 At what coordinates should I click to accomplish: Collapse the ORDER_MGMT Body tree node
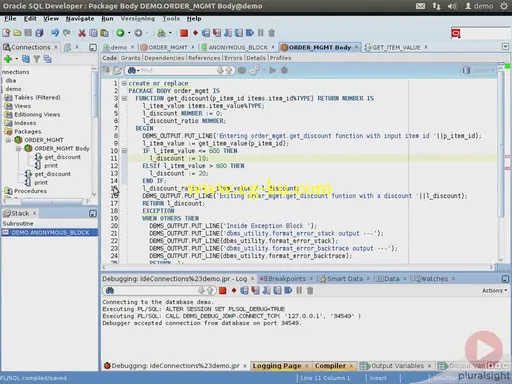coord(19,149)
